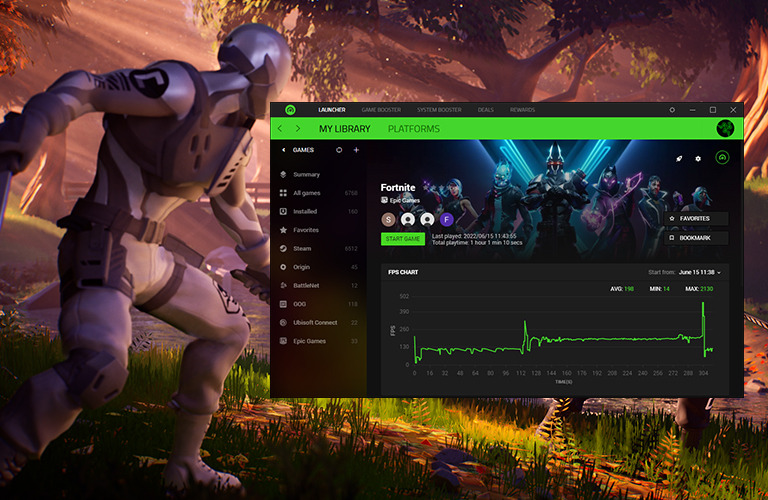Click the Favorites button for Fortnite

point(695,218)
